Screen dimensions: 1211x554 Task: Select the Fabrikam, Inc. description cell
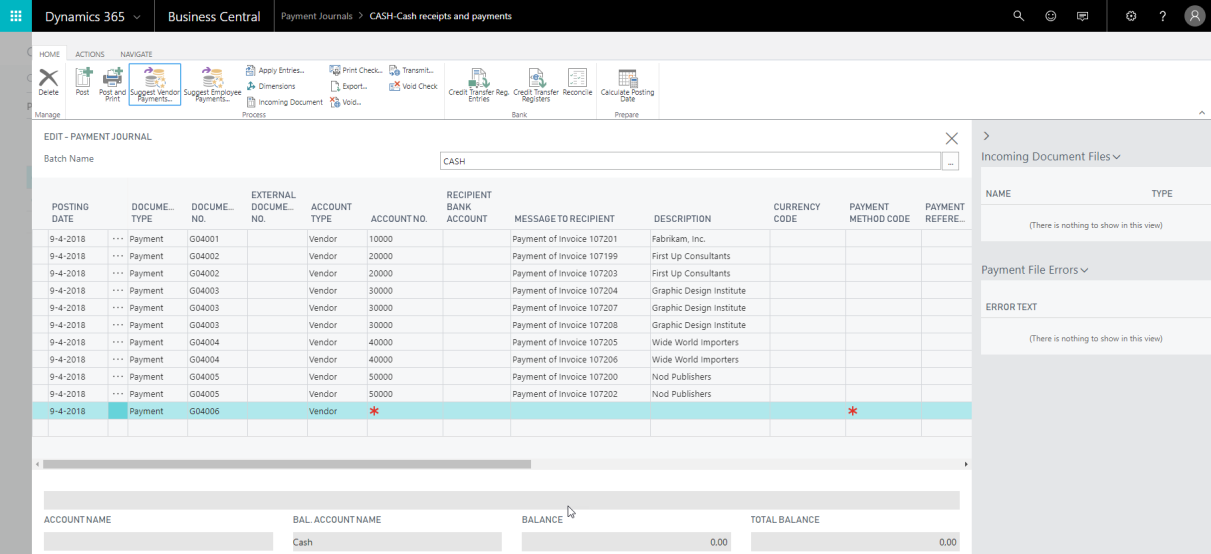709,239
